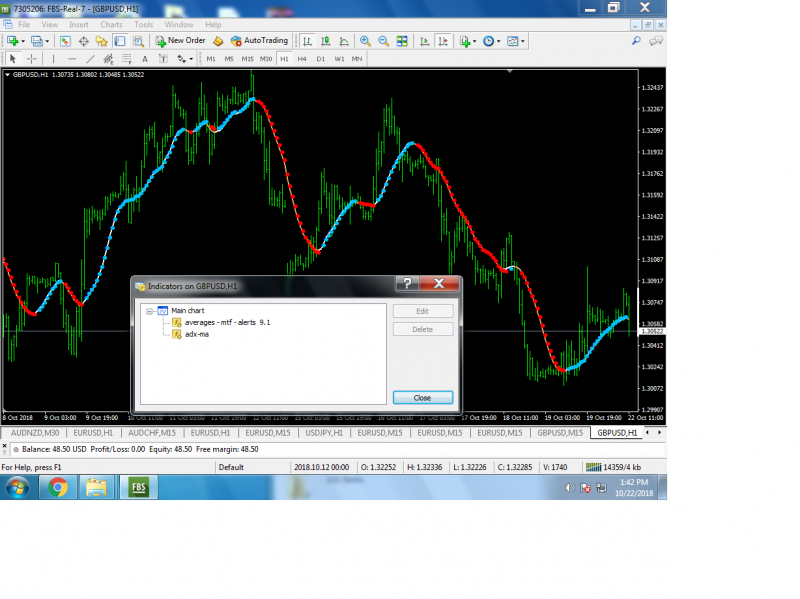Viewport: 800px width, 599px height.
Task: Tile chart windows icon
Action: [402, 41]
